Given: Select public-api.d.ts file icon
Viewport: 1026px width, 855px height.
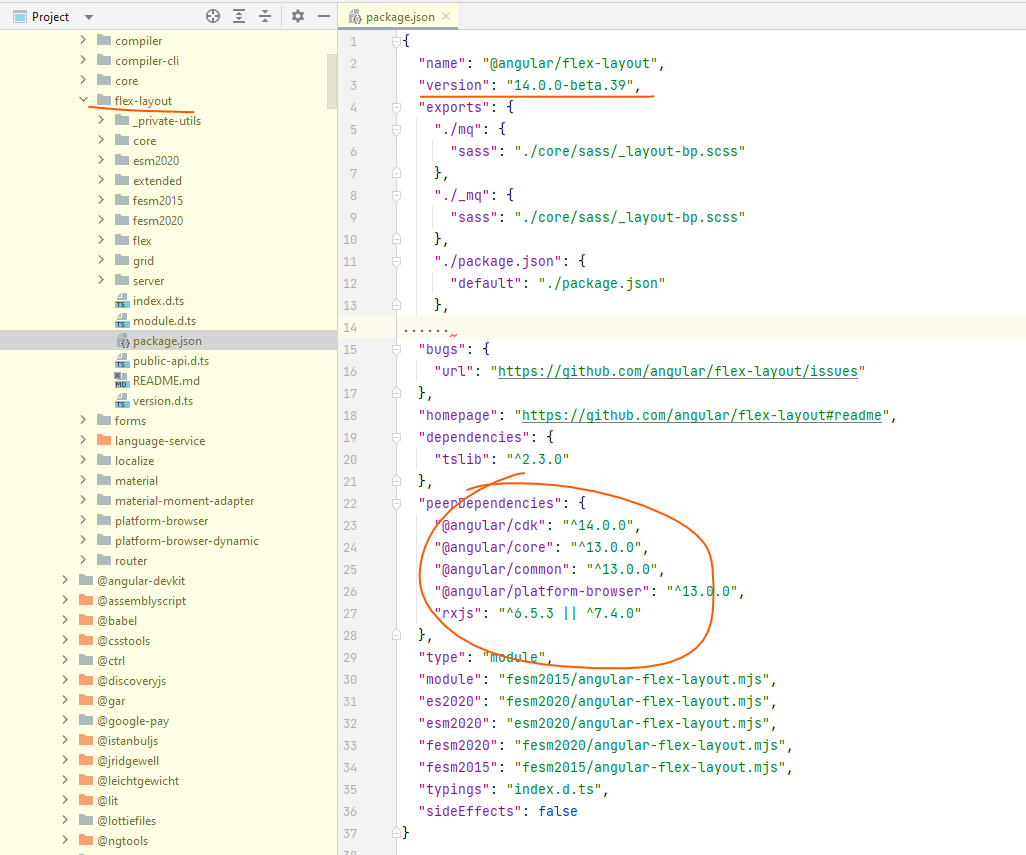Looking at the screenshot, I should [122, 360].
